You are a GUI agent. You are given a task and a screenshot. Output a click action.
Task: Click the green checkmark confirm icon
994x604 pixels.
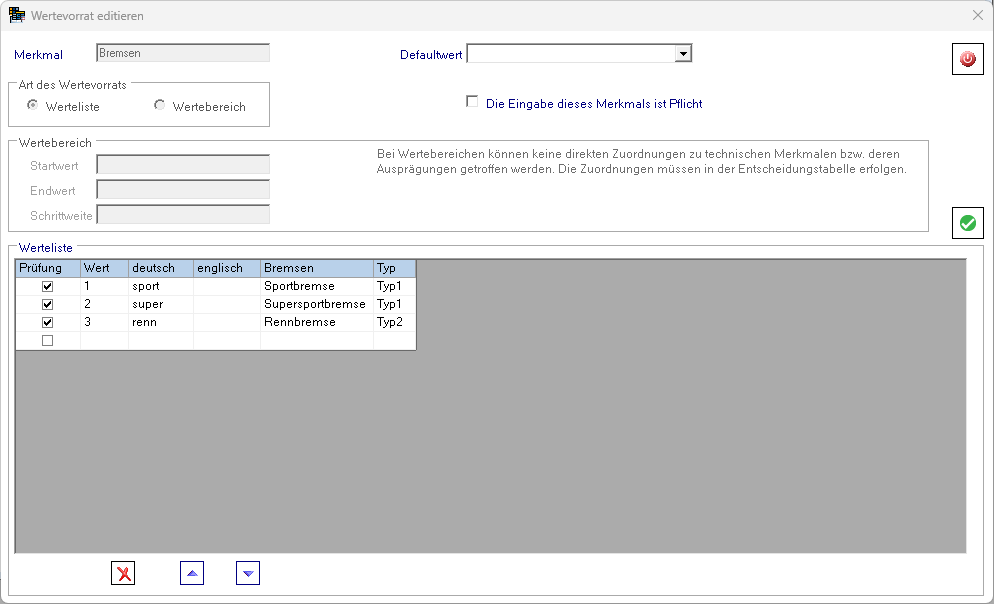pos(967,223)
